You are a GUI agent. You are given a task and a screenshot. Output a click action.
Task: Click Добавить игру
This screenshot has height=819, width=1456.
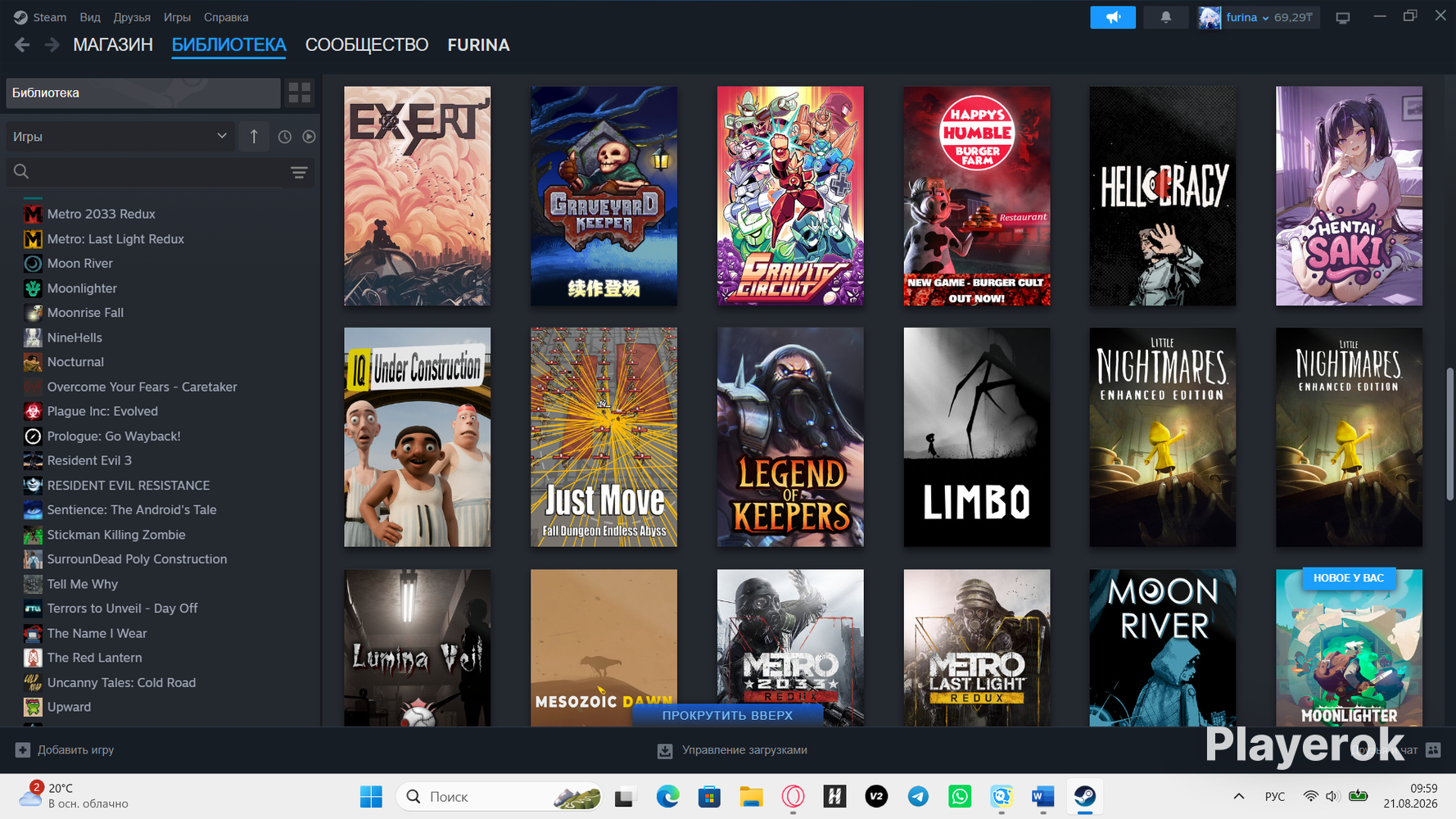tap(65, 749)
